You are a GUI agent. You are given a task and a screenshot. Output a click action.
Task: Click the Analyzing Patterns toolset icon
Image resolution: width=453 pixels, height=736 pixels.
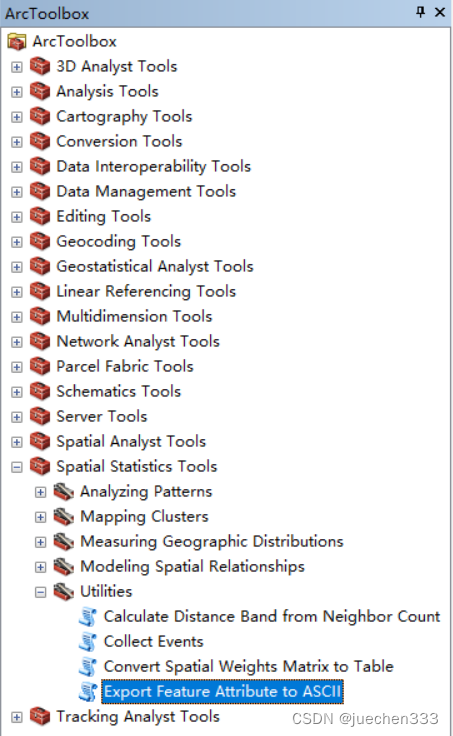click(x=63, y=492)
